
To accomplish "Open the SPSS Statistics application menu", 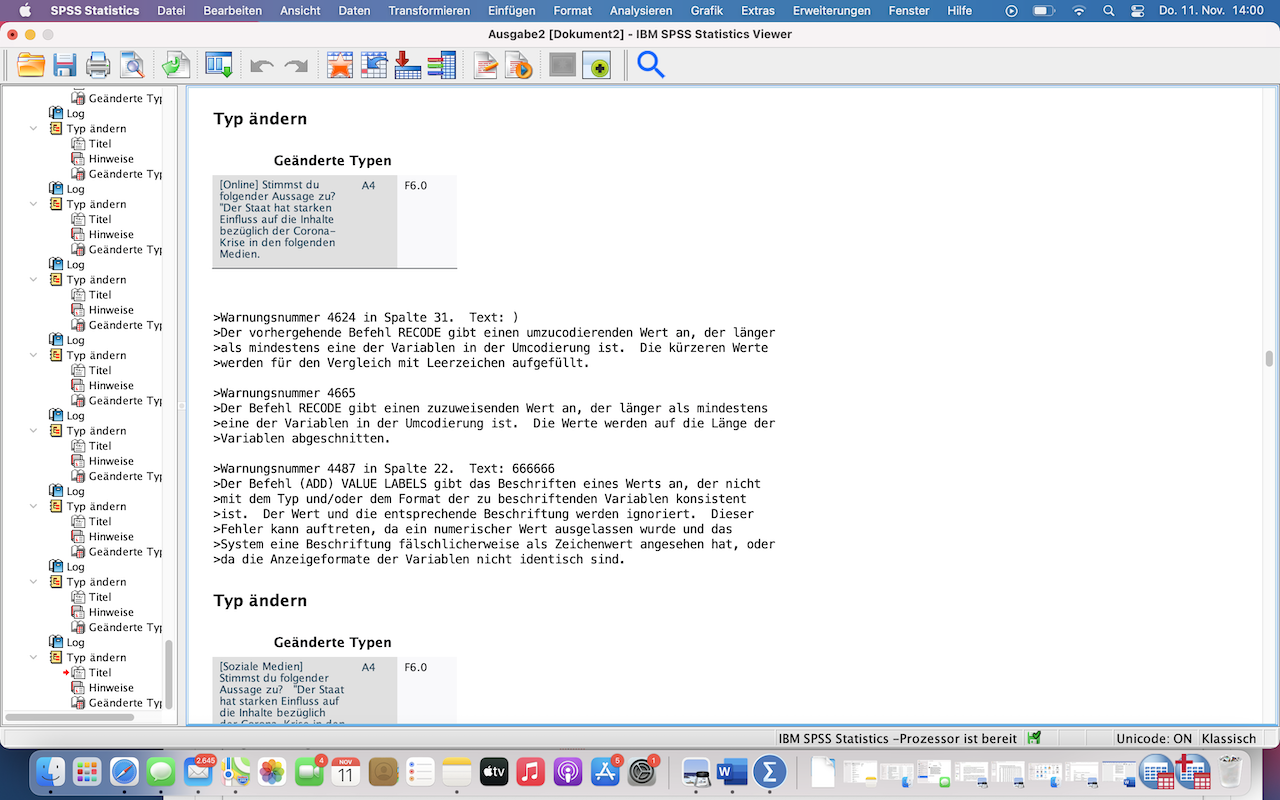I will coord(95,11).
